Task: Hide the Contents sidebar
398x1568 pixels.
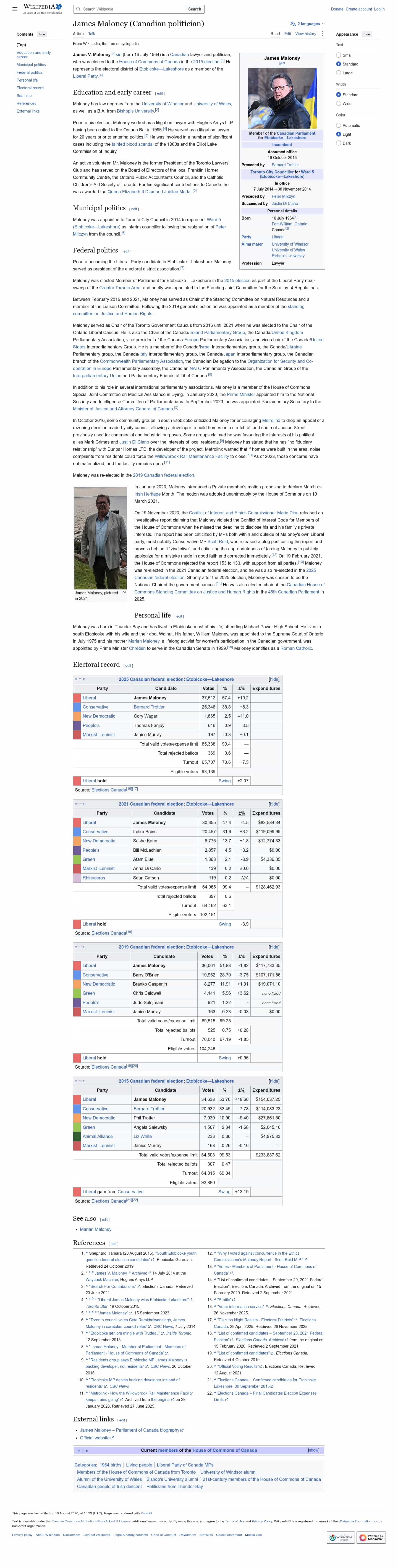Action: 42,34
